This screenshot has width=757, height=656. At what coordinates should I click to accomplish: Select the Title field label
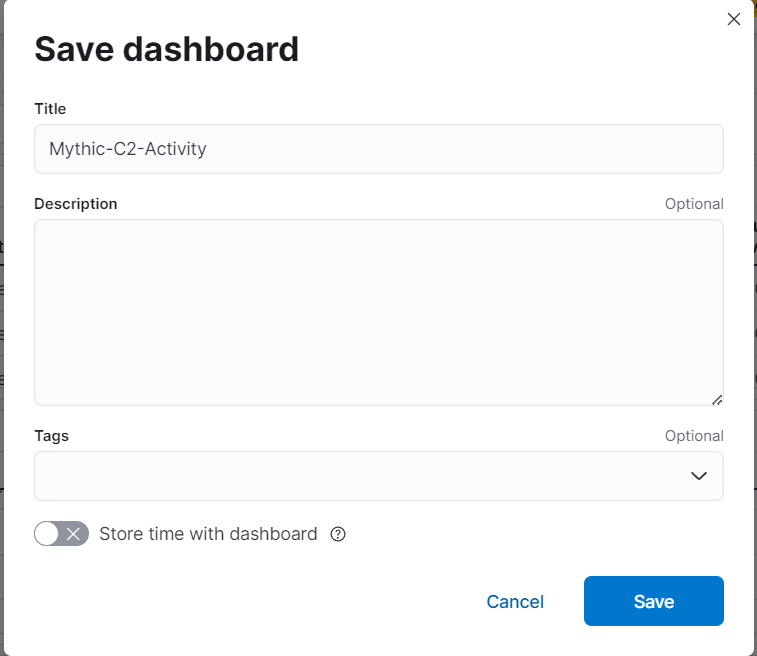click(50, 109)
